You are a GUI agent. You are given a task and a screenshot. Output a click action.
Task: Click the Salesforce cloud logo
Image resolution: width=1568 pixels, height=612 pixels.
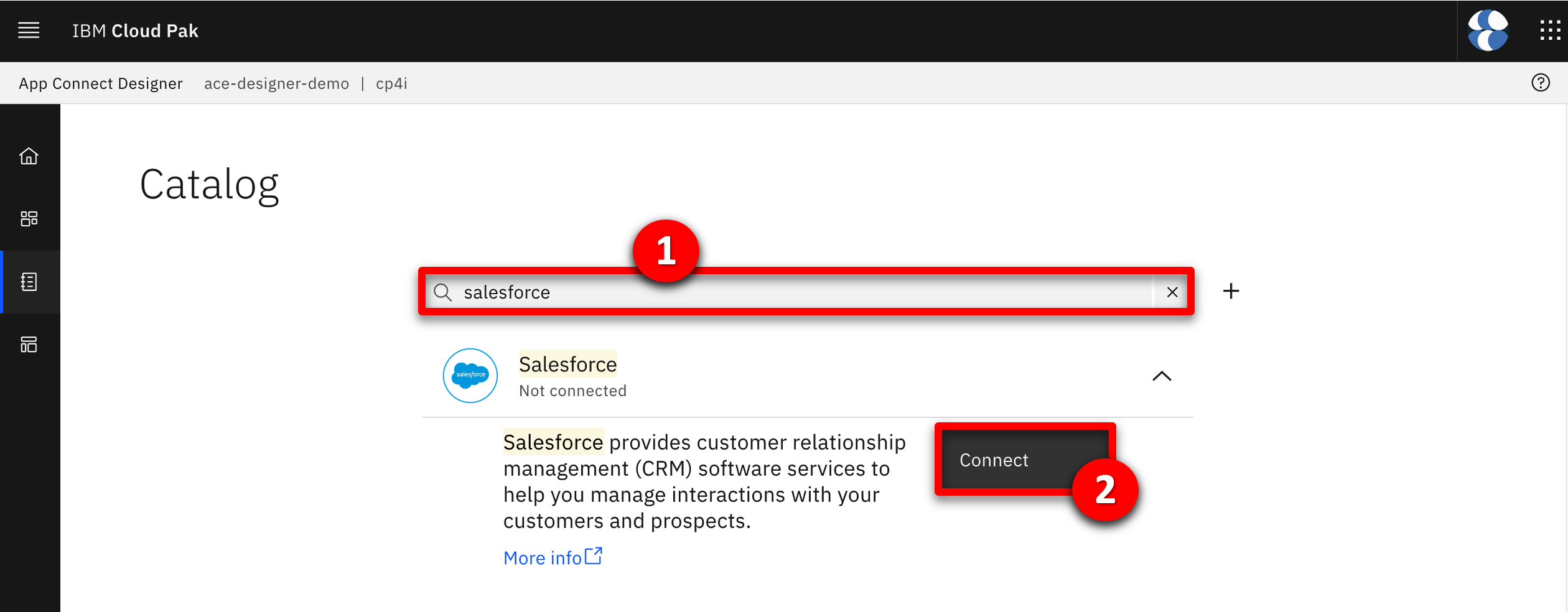tap(470, 376)
